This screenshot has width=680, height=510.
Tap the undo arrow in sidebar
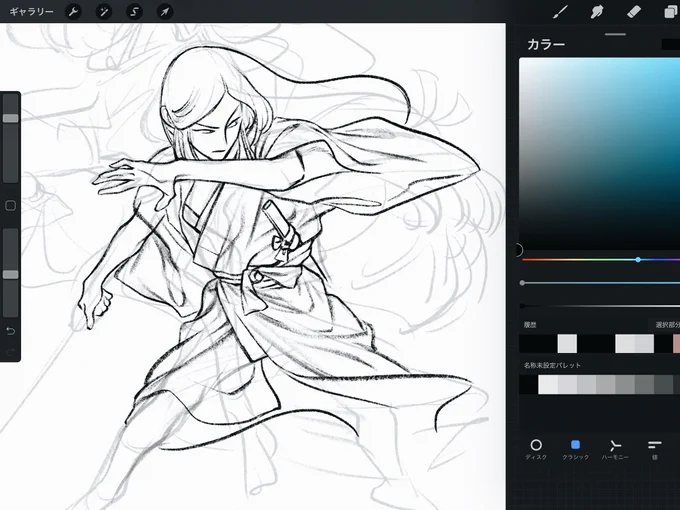click(11, 331)
